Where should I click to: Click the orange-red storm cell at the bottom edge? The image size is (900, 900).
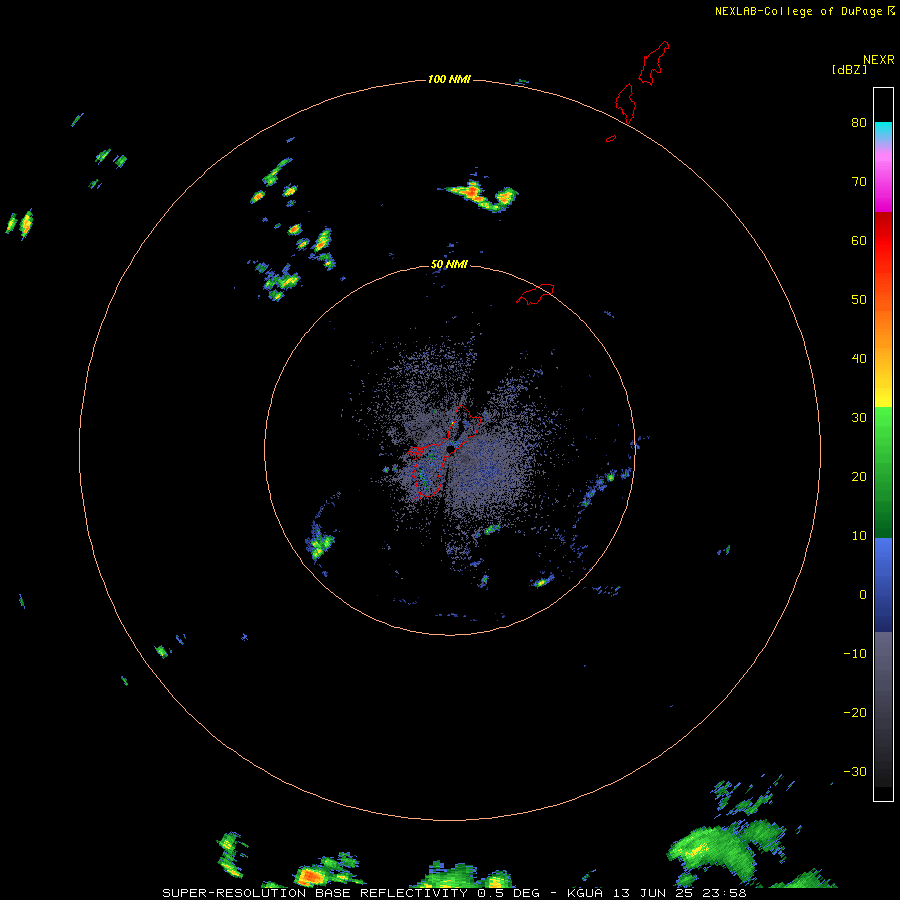click(x=310, y=876)
